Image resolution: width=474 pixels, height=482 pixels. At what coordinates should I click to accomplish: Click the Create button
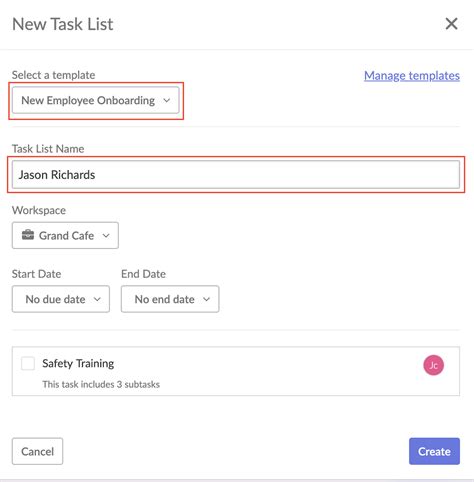[x=434, y=451]
